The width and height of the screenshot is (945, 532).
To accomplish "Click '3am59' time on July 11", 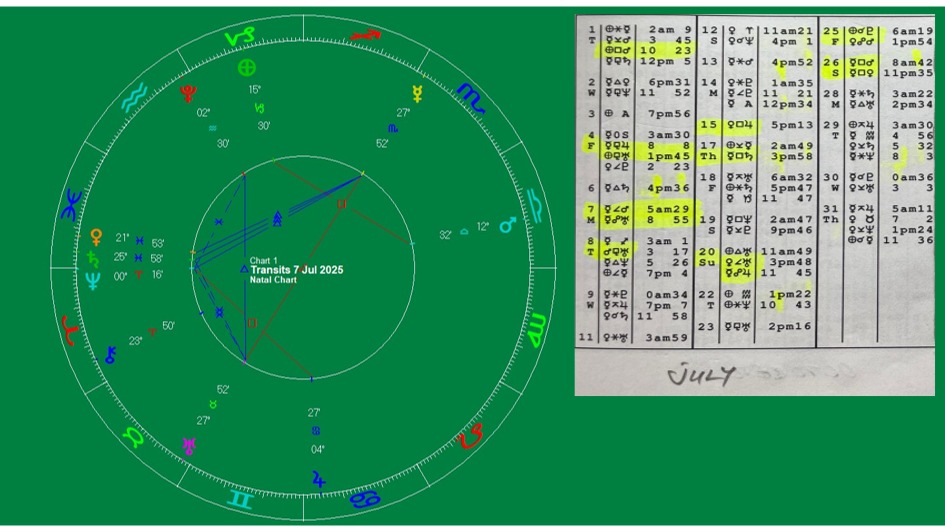I will [x=667, y=338].
